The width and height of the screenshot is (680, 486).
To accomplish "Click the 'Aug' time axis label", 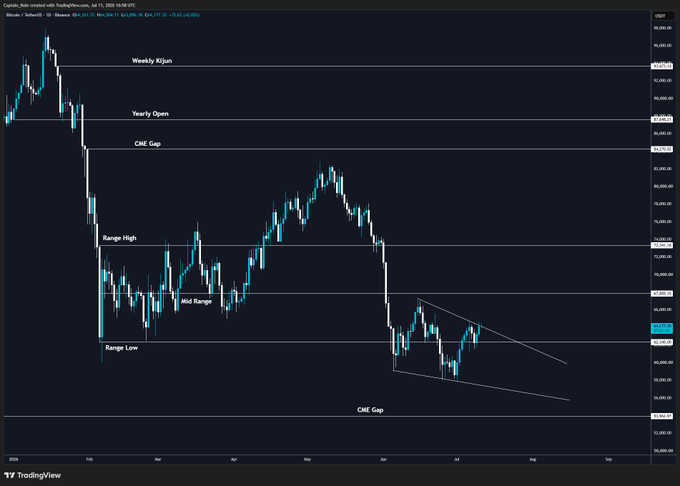I will tap(533, 459).
